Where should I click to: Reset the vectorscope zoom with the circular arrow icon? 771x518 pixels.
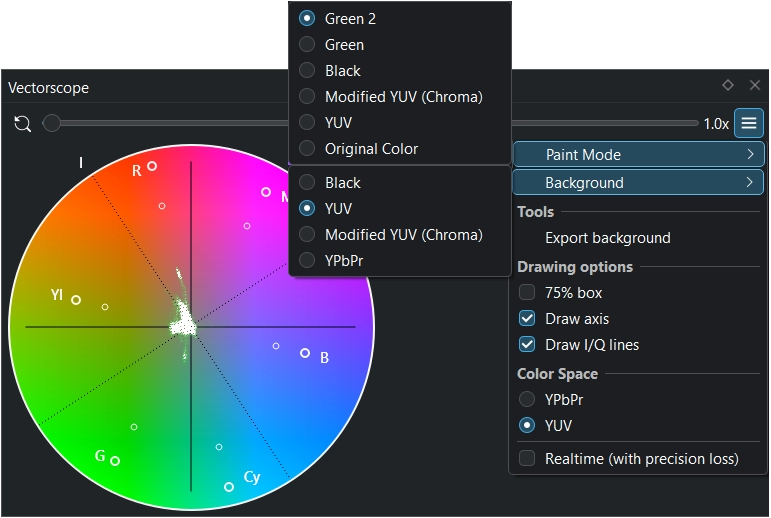pos(22,124)
